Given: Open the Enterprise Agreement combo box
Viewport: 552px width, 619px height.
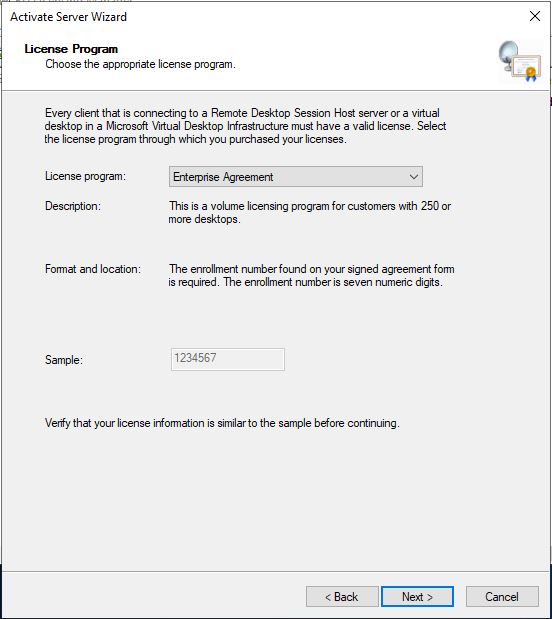Looking at the screenshot, I should point(296,176).
